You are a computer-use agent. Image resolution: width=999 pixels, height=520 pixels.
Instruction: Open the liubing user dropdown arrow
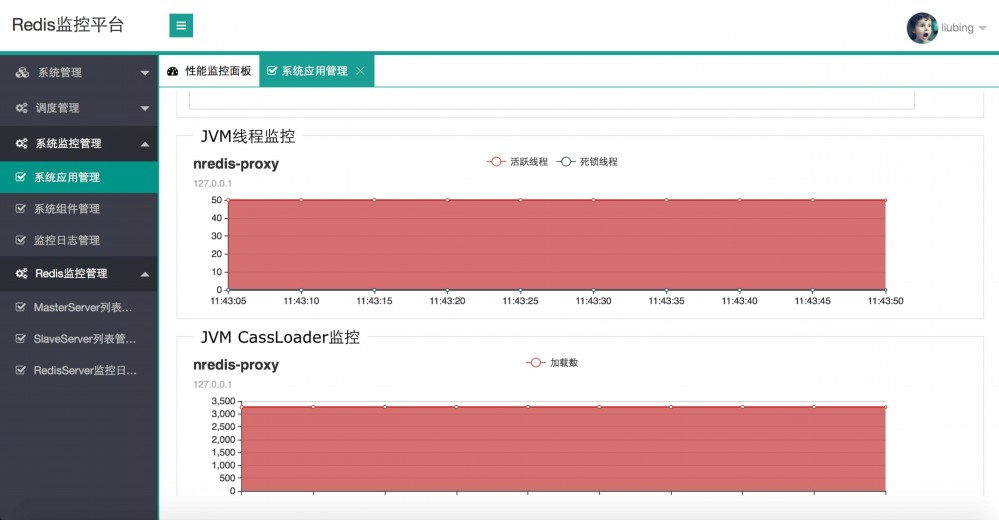(x=982, y=28)
